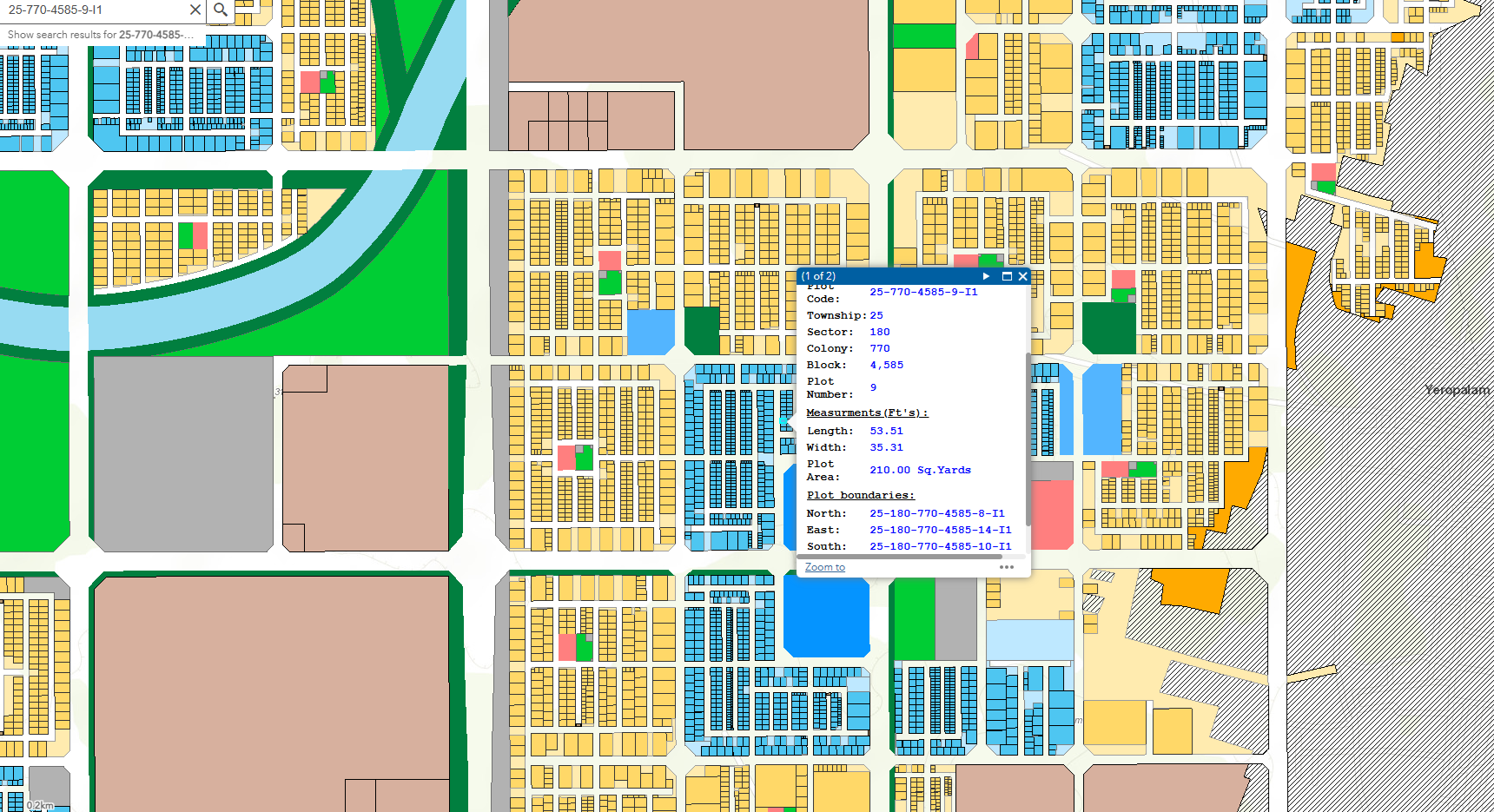Open South boundary link 25-180-770-4585-10-I1
This screenshot has height=812, width=1494.
(x=940, y=545)
